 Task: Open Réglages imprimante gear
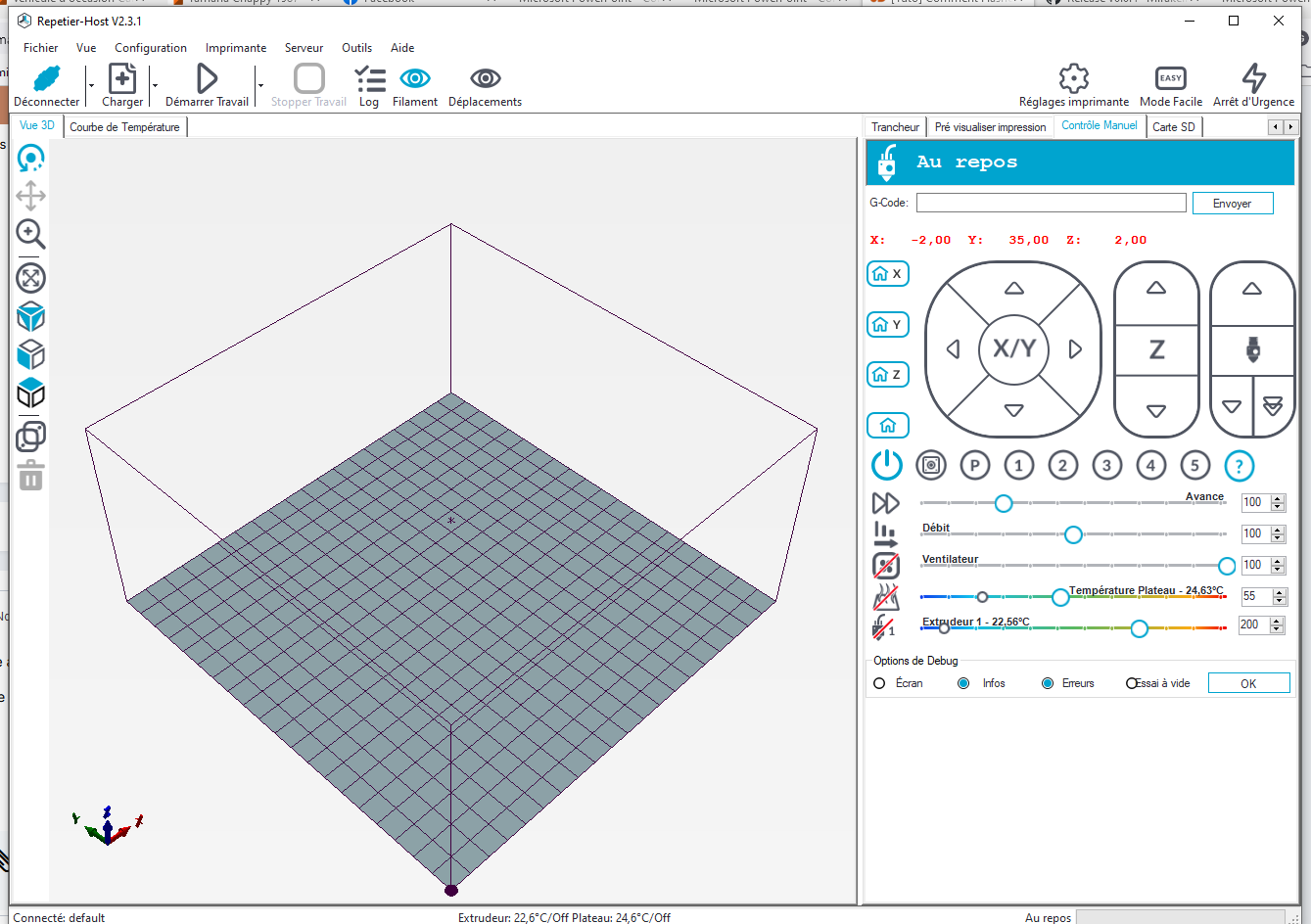coord(1074,78)
